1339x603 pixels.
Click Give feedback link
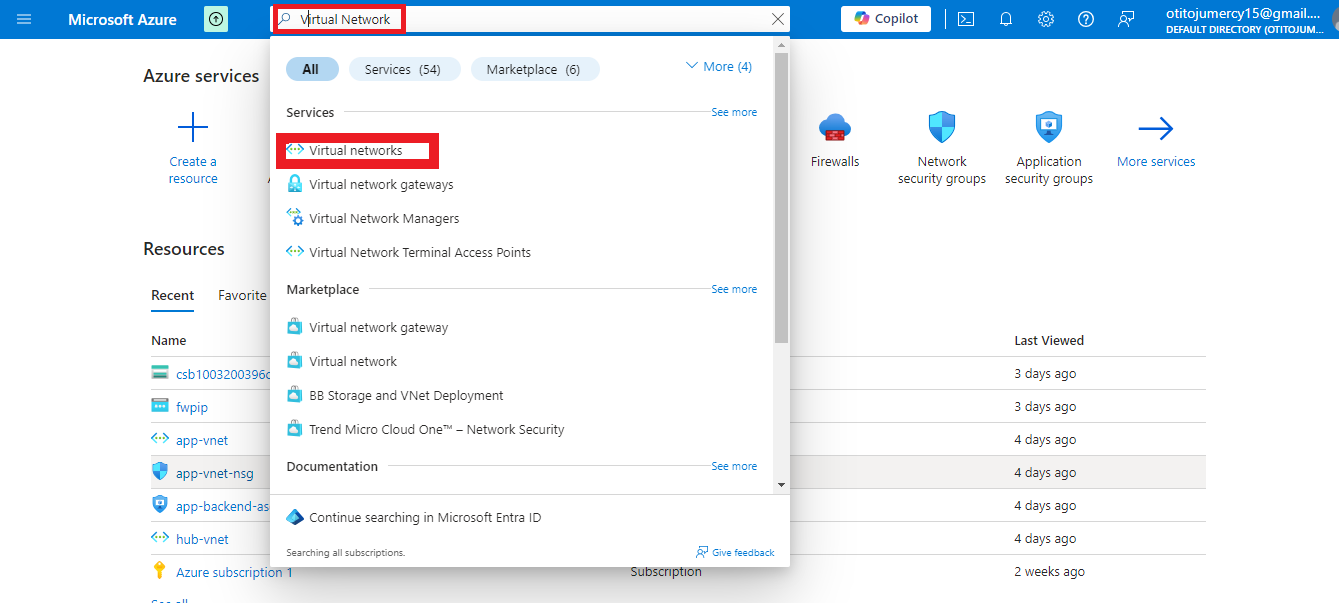[735, 552]
